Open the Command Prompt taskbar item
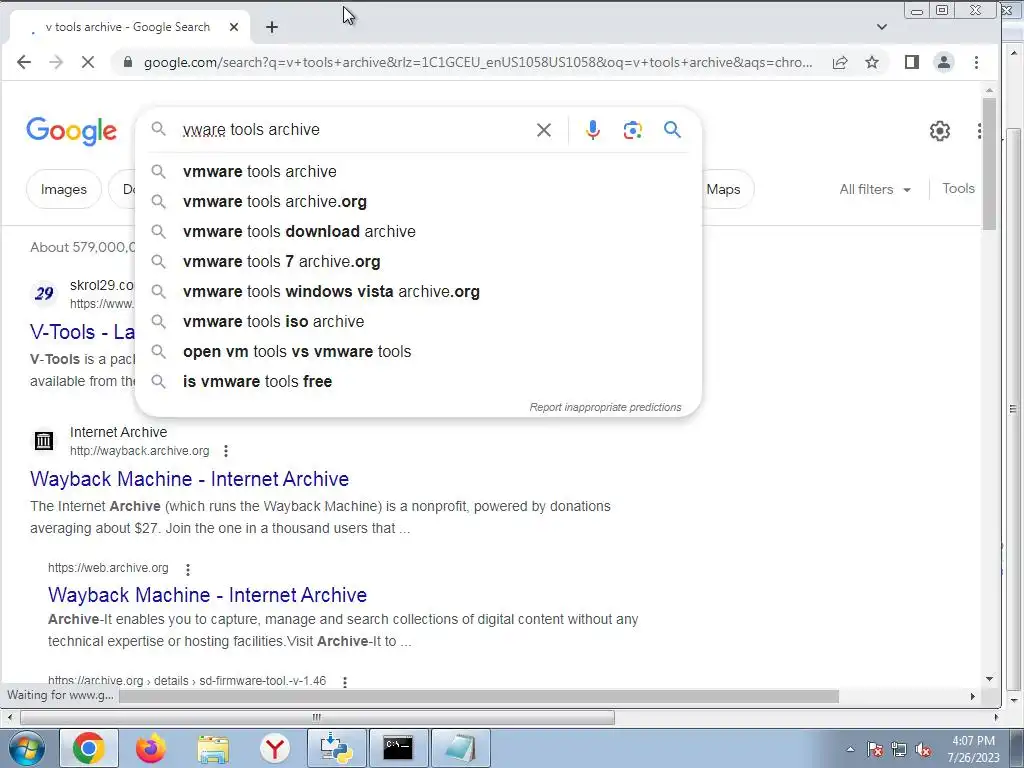 [398, 748]
